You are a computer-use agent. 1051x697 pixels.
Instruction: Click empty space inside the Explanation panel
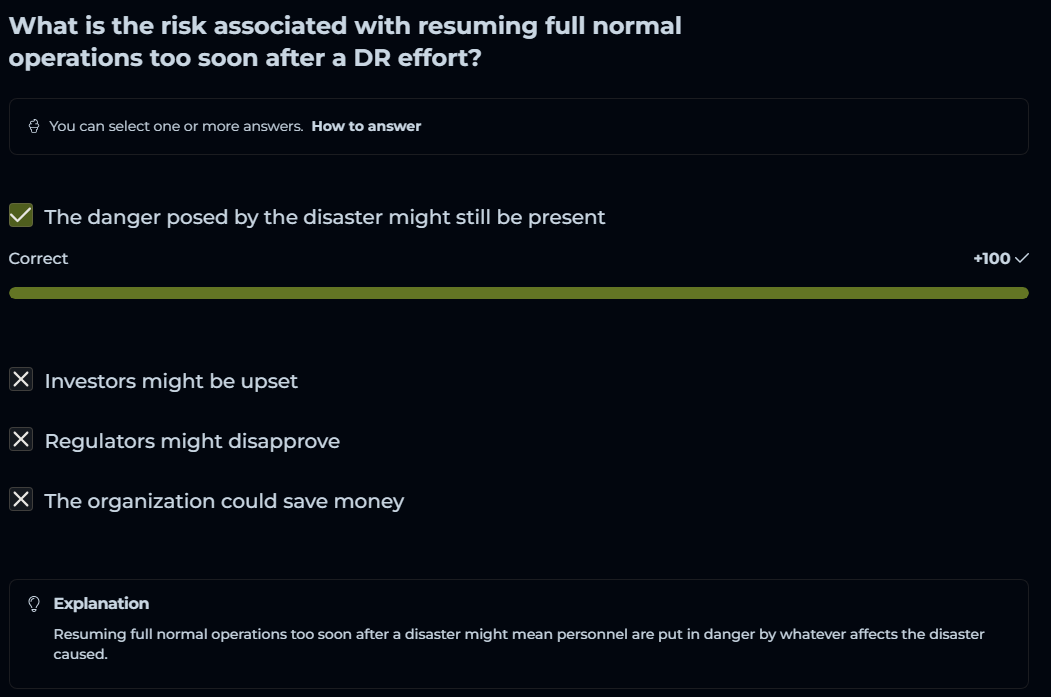pos(700,606)
